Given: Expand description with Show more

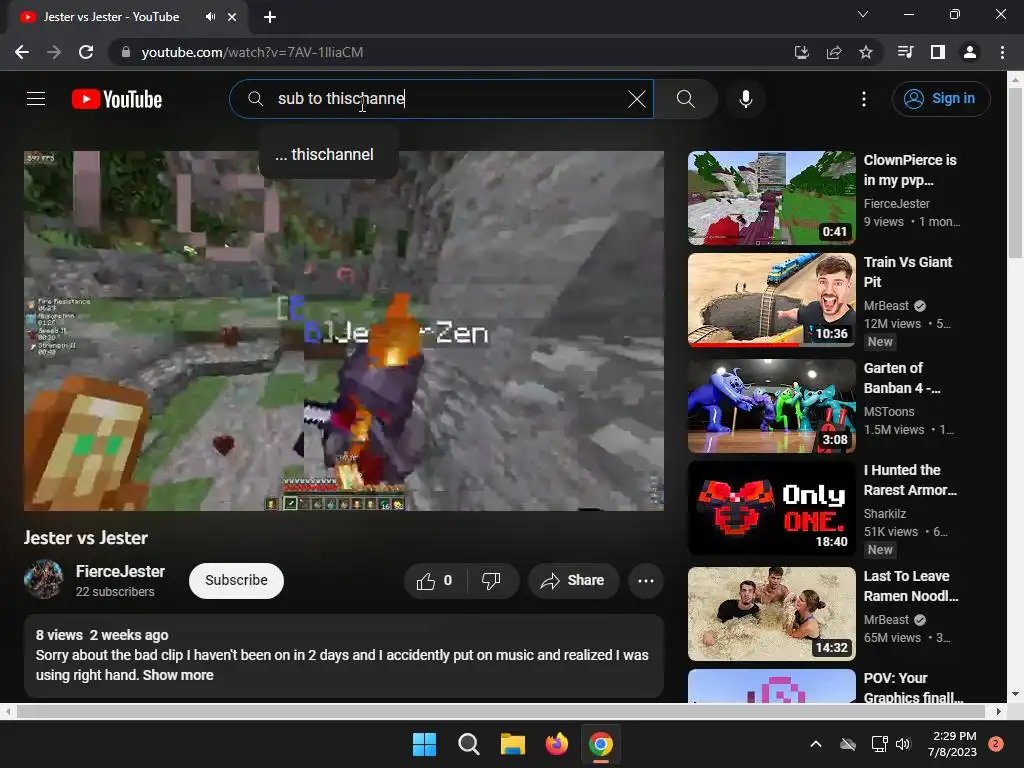Looking at the screenshot, I should point(178,675).
